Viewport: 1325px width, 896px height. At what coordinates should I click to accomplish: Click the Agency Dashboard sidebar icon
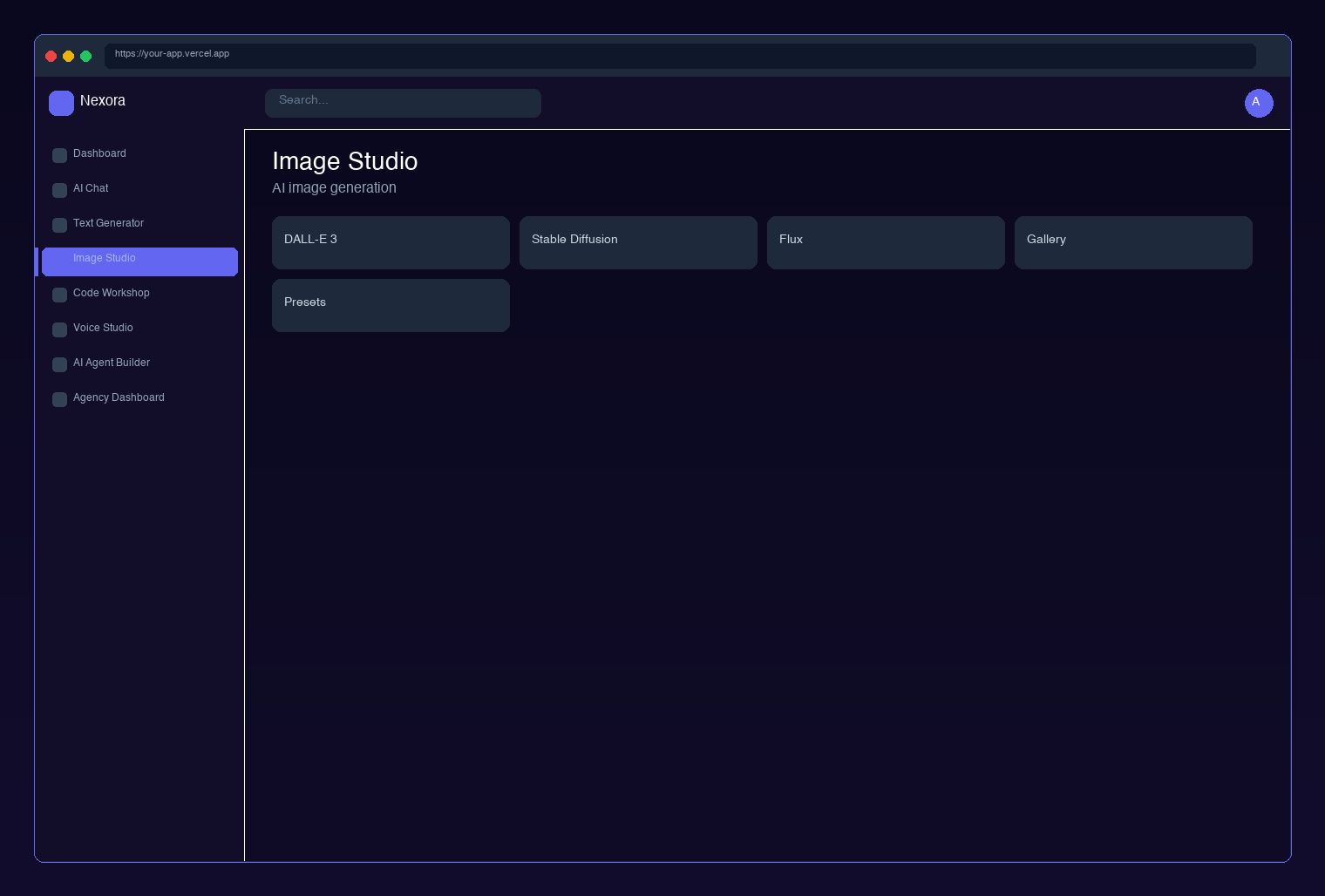[x=59, y=399]
